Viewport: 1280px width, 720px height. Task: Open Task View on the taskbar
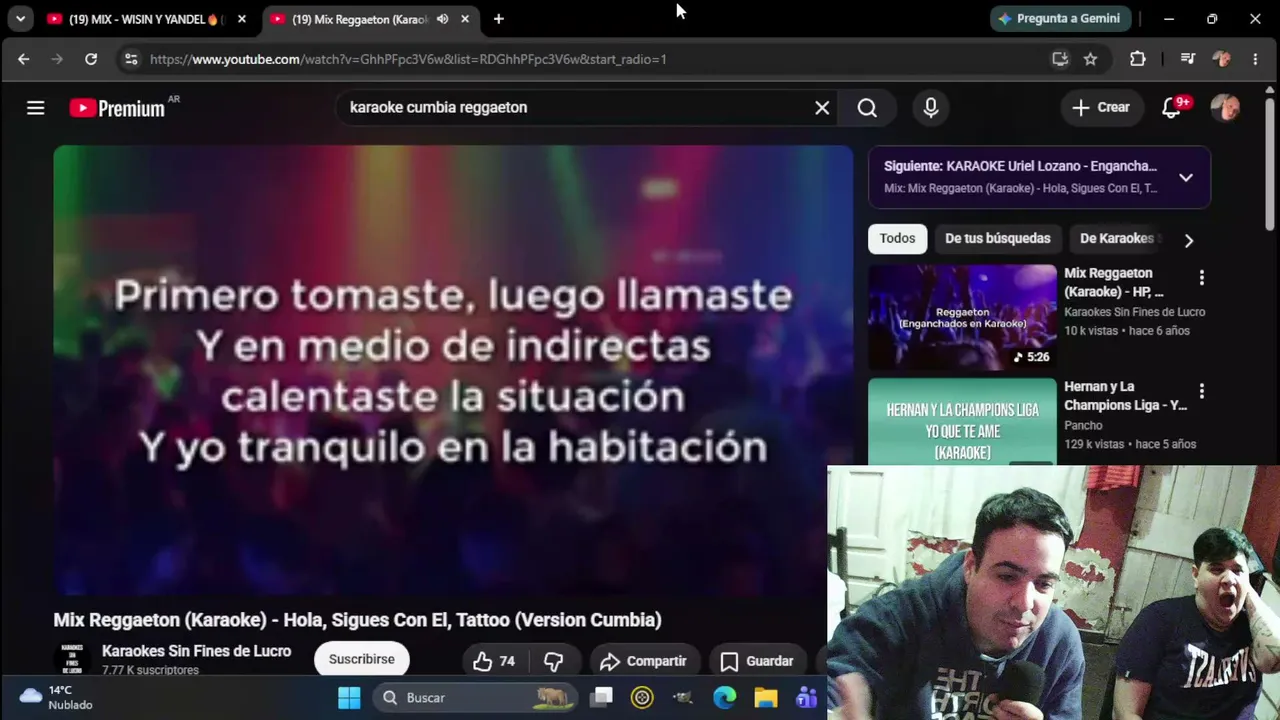(x=601, y=698)
